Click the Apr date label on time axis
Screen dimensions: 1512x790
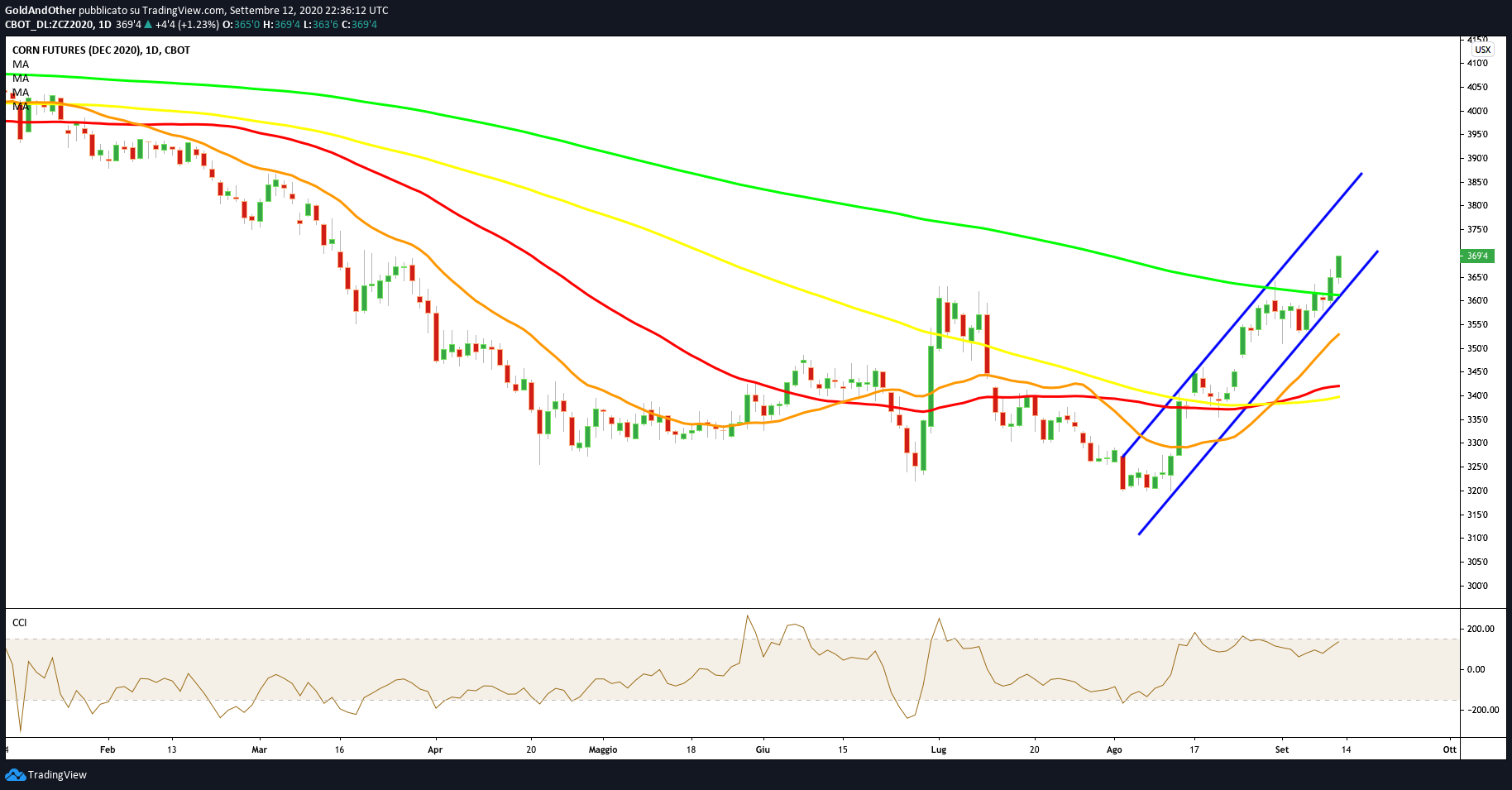click(x=435, y=749)
